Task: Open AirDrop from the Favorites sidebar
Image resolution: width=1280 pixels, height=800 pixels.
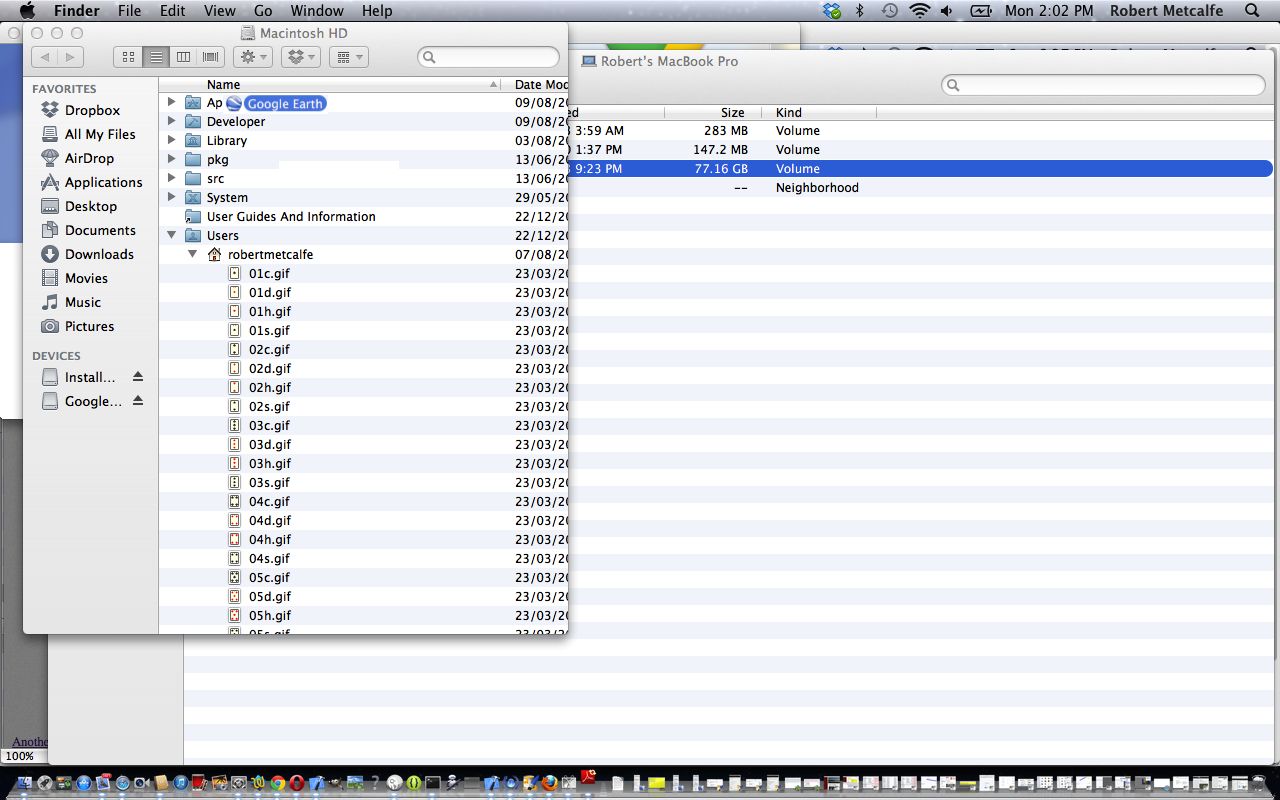Action: click(89, 158)
